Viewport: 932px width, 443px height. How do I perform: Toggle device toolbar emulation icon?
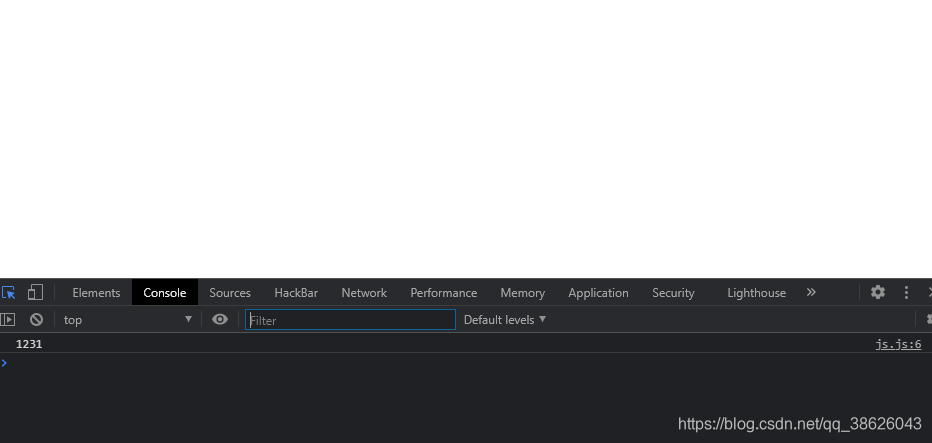point(36,293)
